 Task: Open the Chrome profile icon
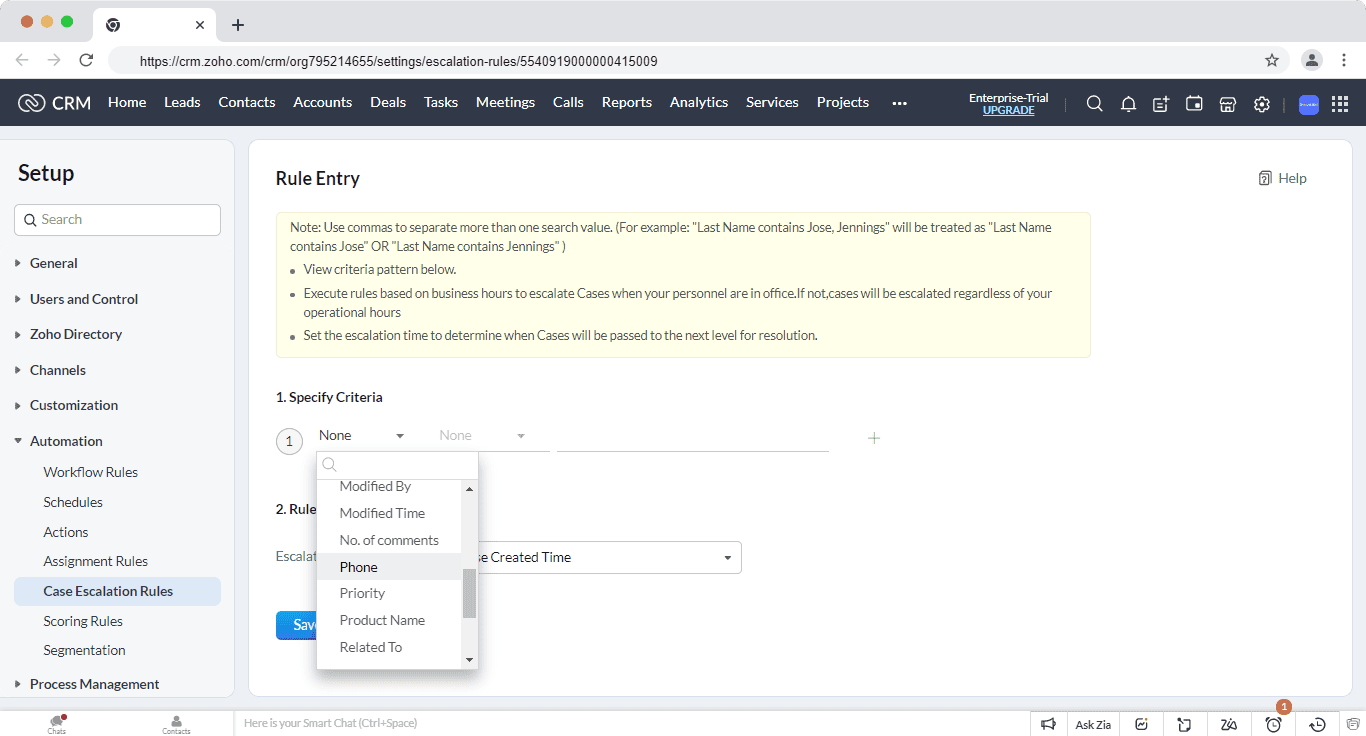tap(1312, 60)
